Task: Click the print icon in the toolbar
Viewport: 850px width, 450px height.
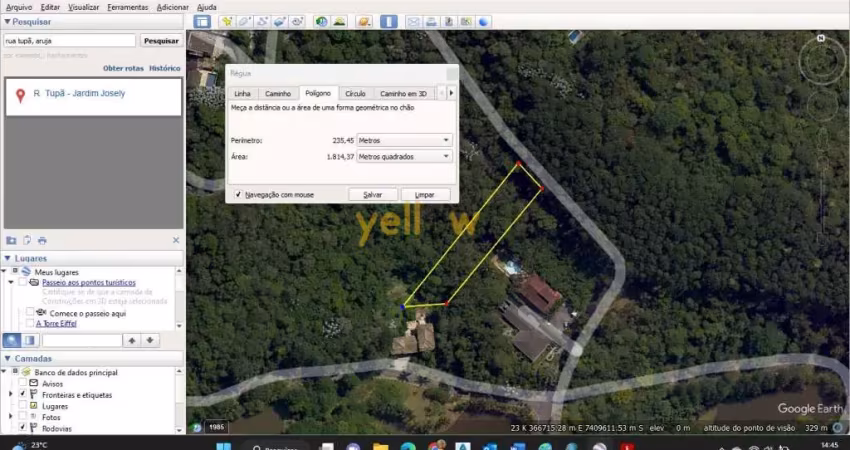Action: click(431, 21)
